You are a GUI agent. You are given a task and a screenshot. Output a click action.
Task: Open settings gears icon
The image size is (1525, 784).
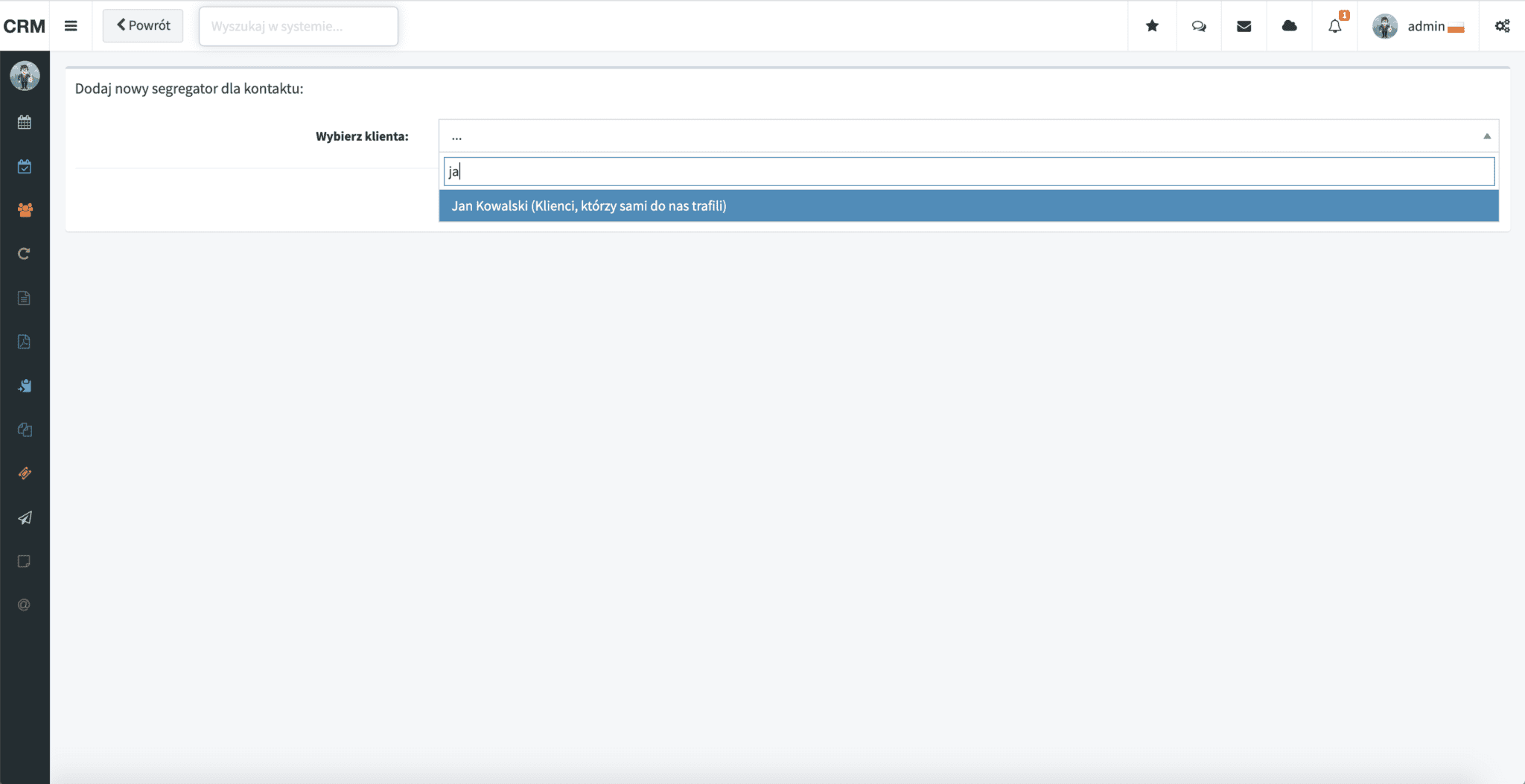coord(1503,26)
